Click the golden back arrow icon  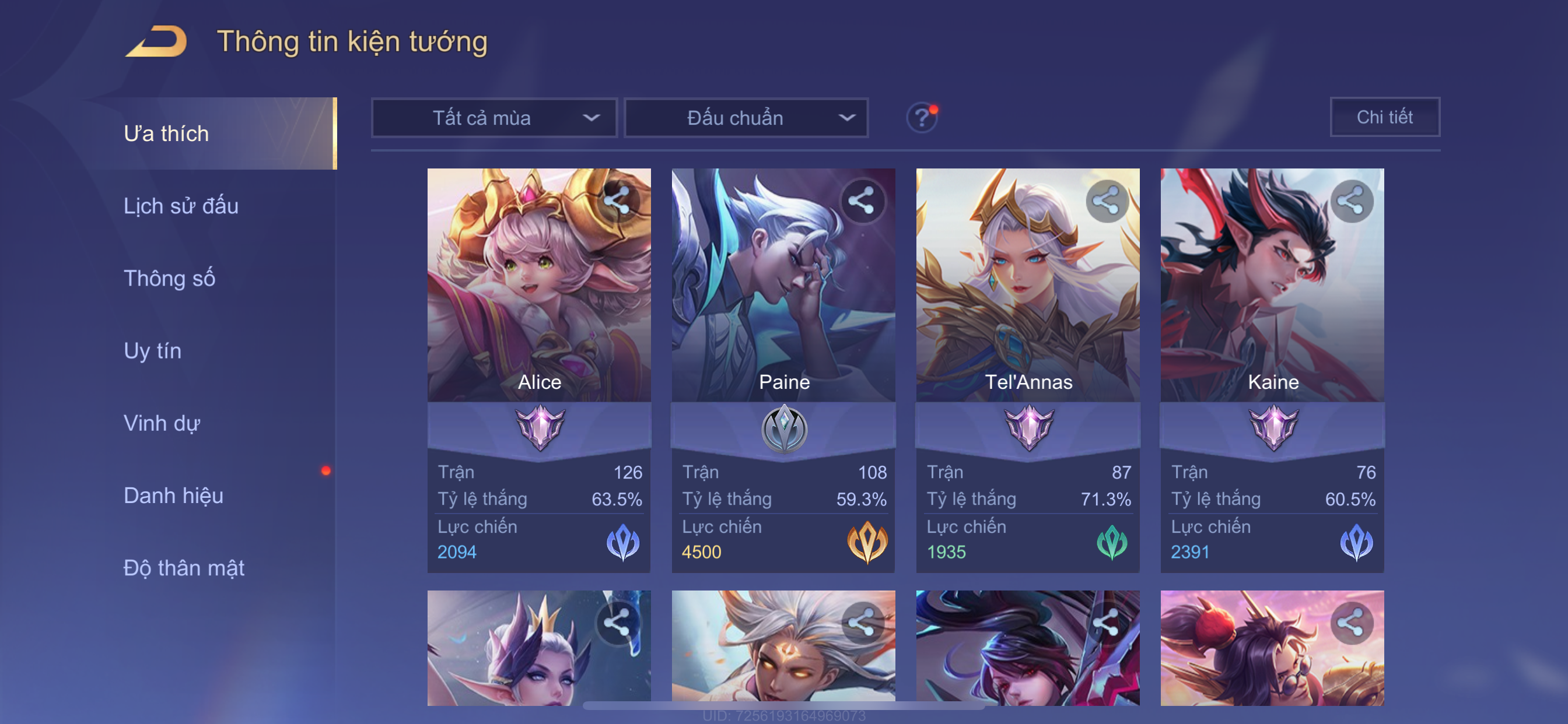click(156, 41)
